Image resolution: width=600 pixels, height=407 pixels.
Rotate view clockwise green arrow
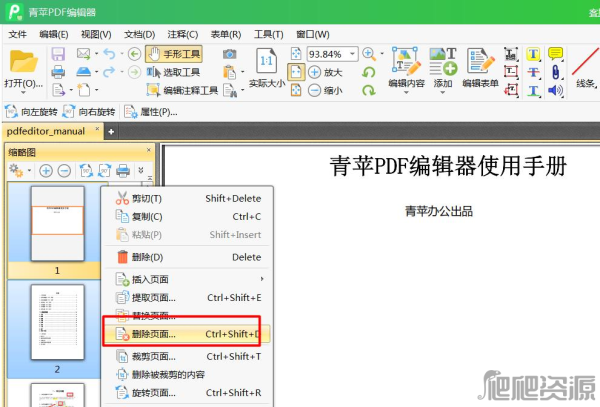pos(368,90)
